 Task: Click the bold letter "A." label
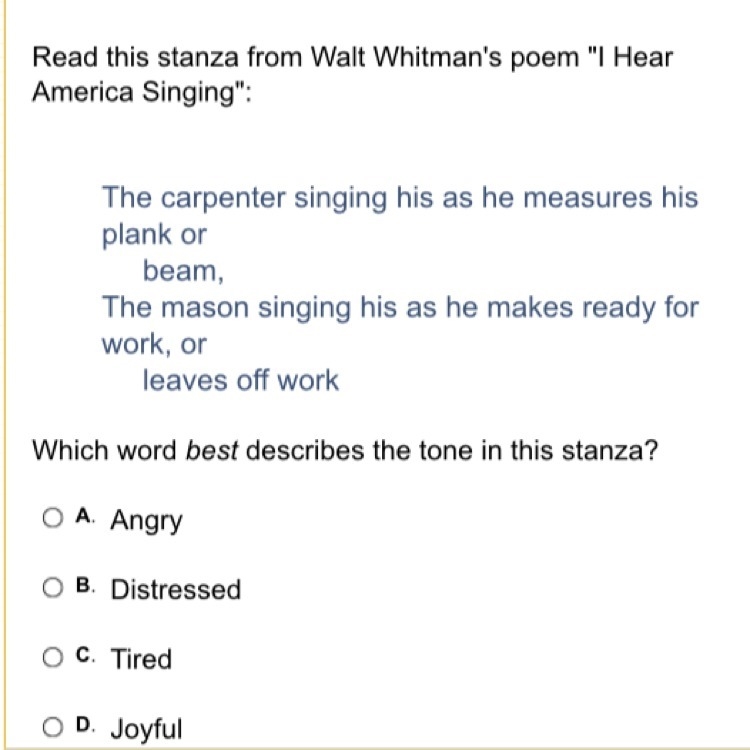86,516
